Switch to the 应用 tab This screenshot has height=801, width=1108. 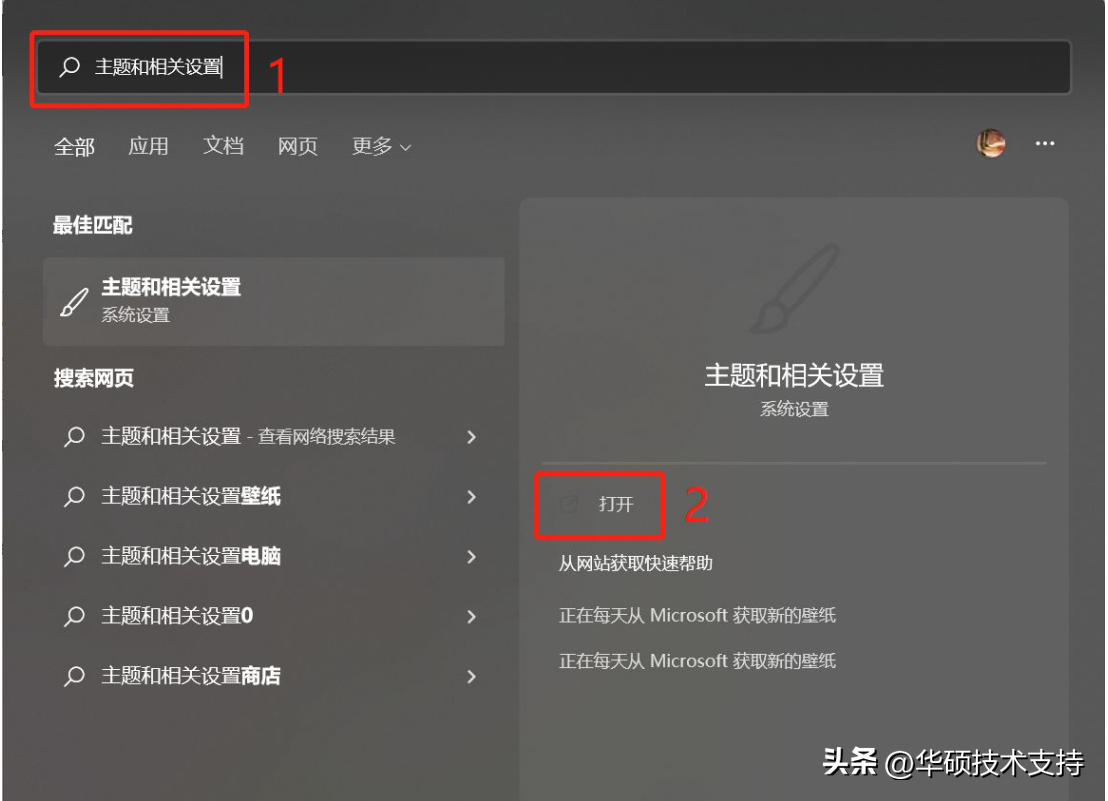pos(150,146)
